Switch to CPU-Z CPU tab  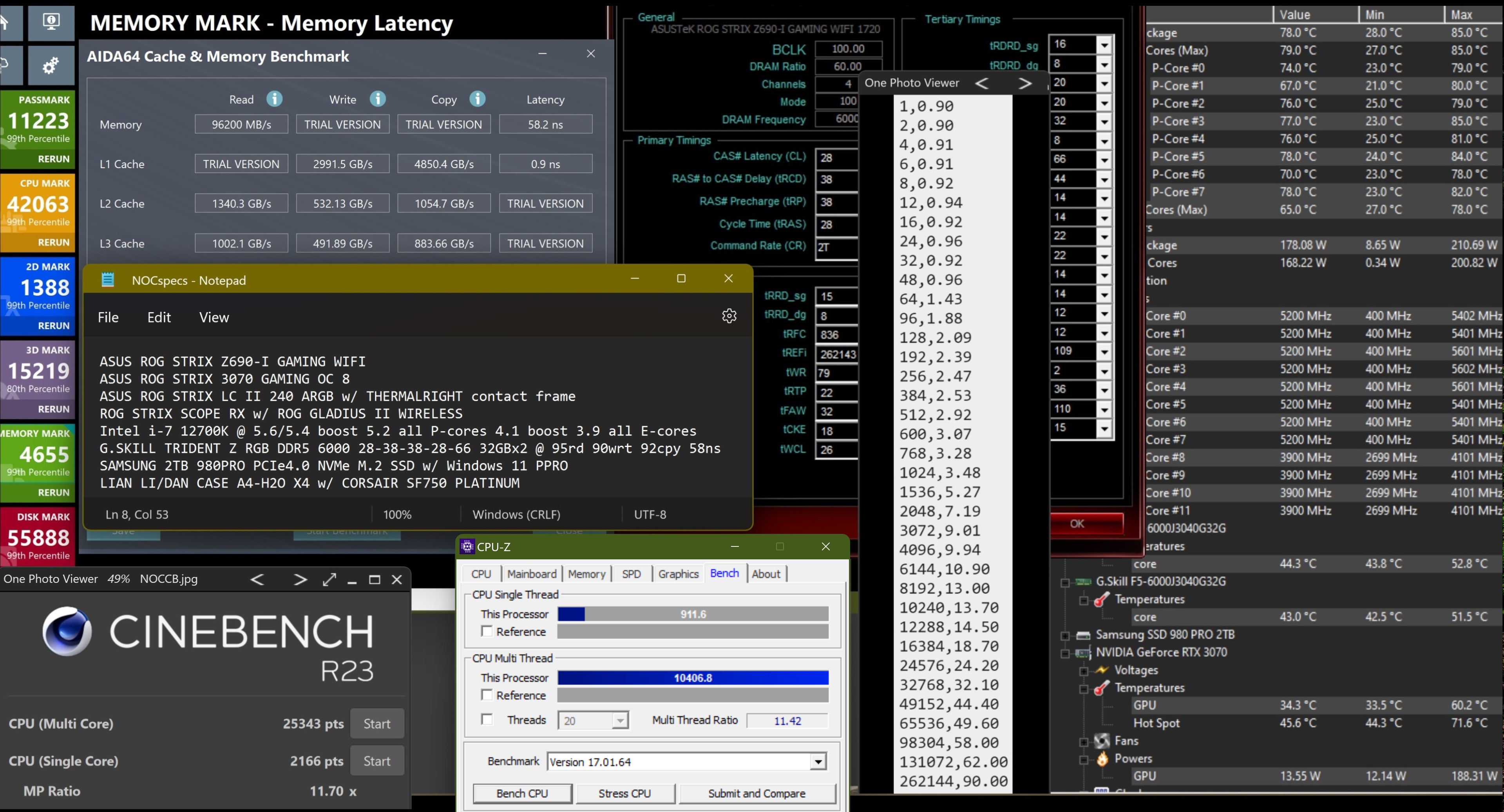pos(481,574)
